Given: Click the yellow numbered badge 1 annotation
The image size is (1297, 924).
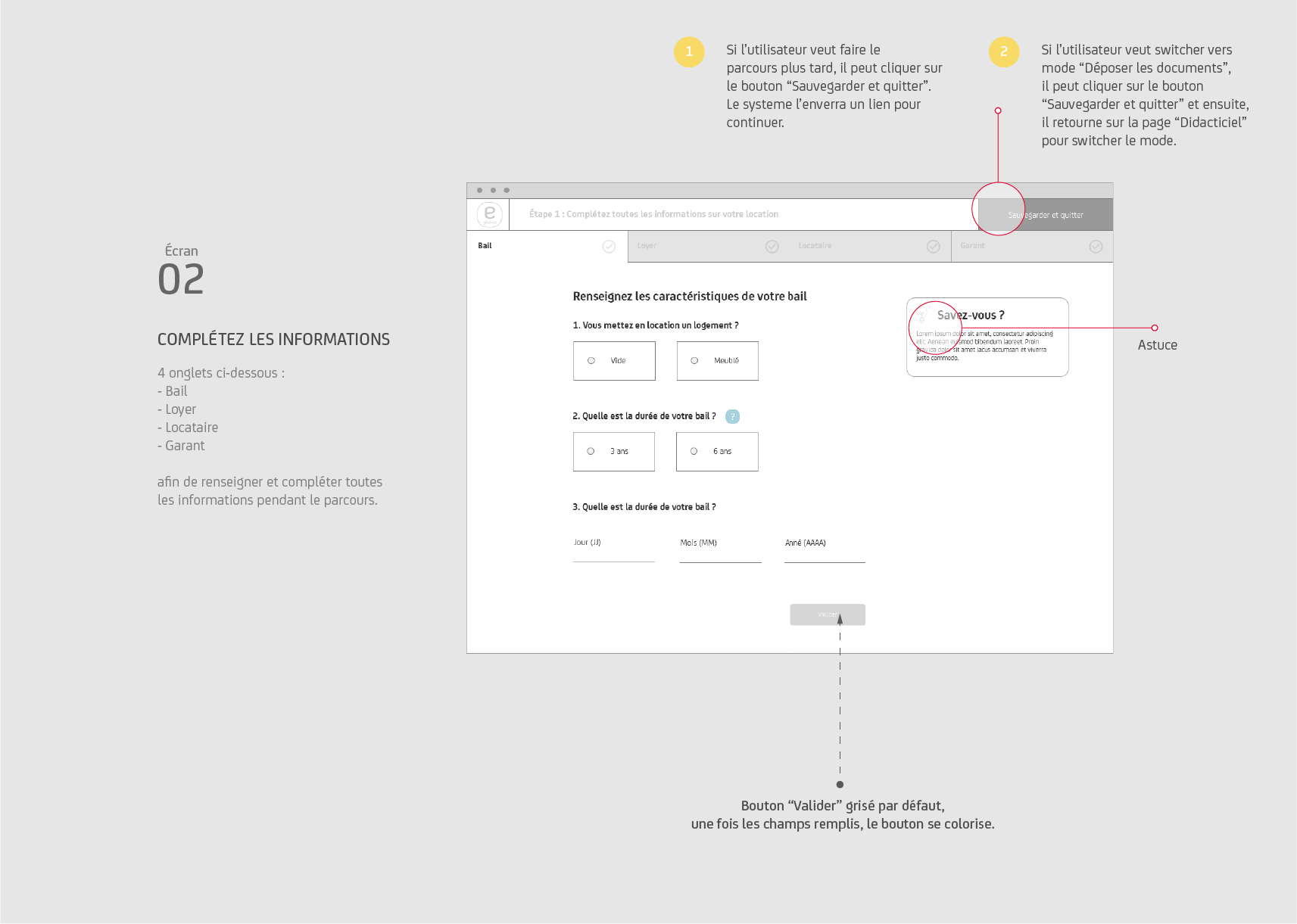Looking at the screenshot, I should pos(689,51).
